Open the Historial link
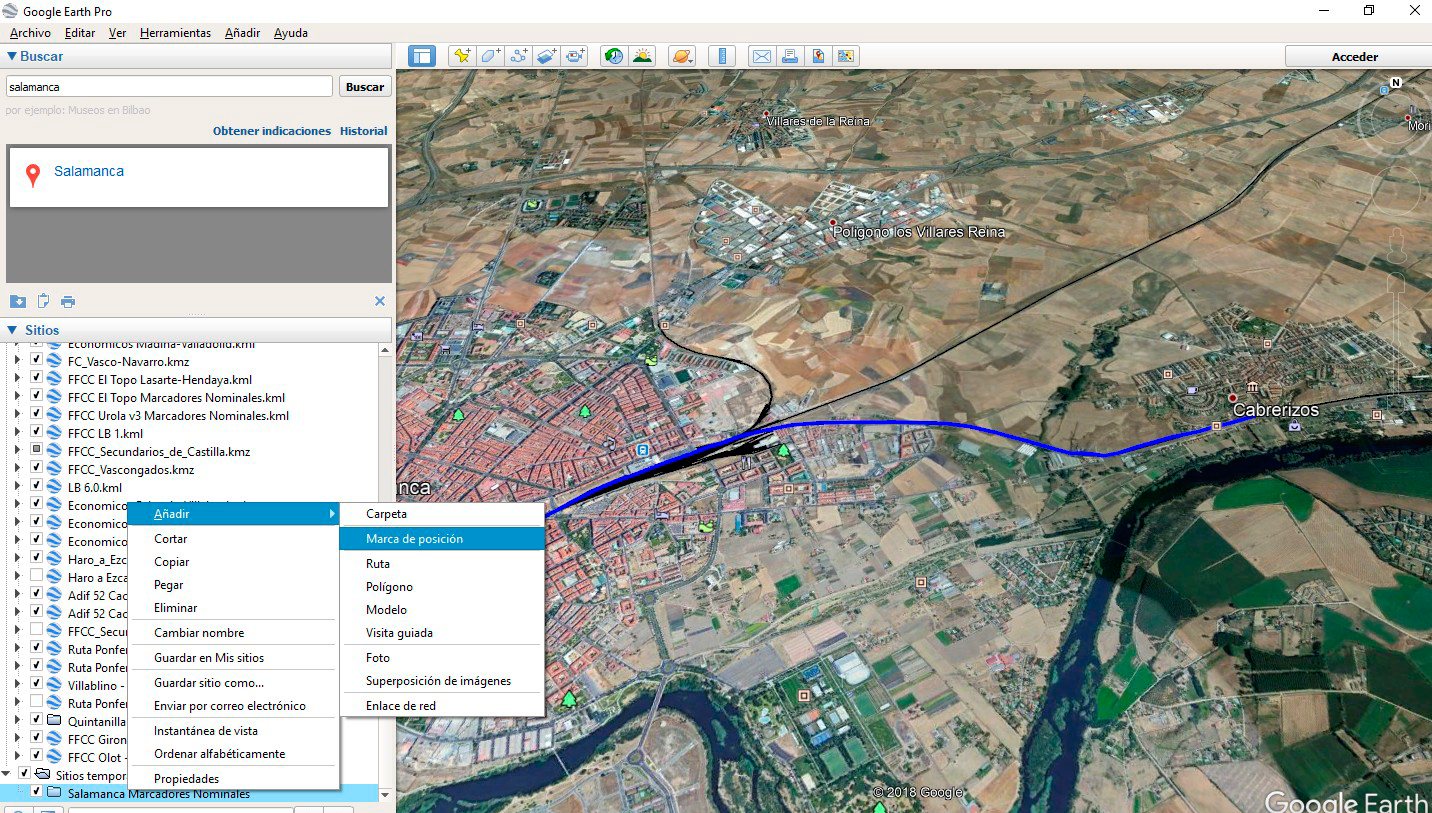1432x813 pixels. coord(363,131)
